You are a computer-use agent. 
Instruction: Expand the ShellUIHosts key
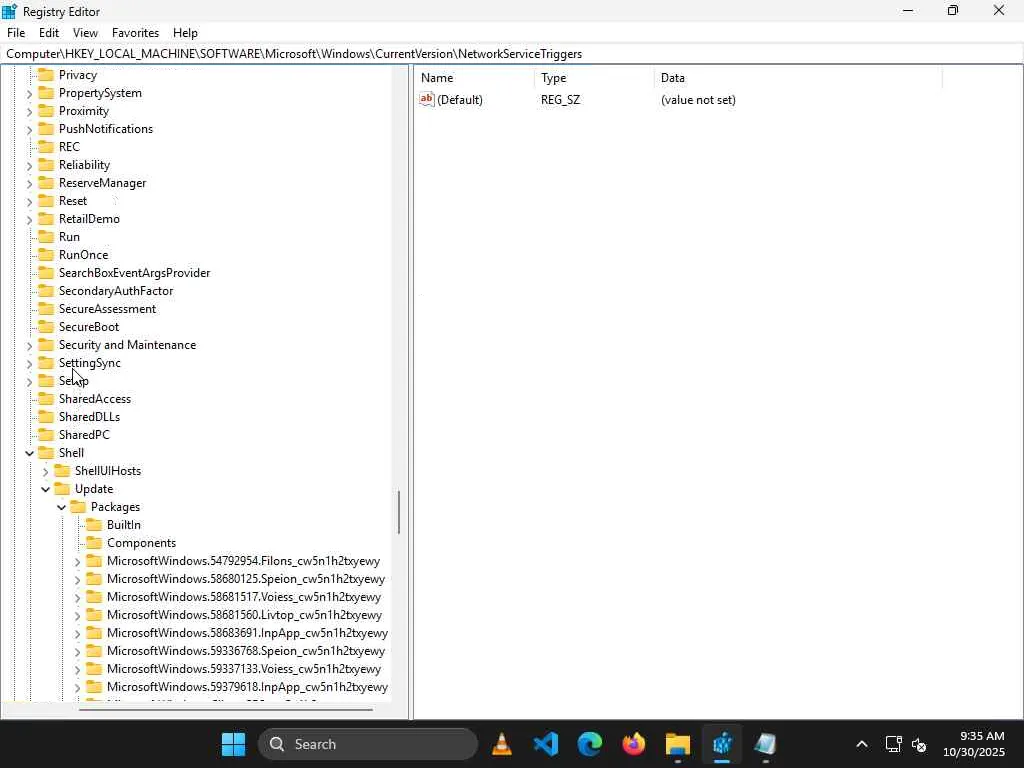coord(46,472)
